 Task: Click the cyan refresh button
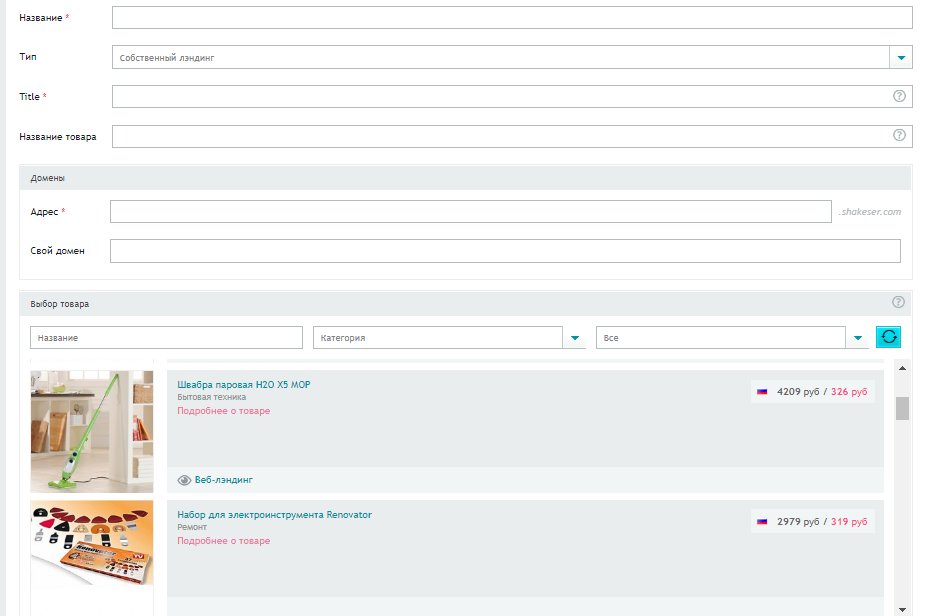point(888,338)
